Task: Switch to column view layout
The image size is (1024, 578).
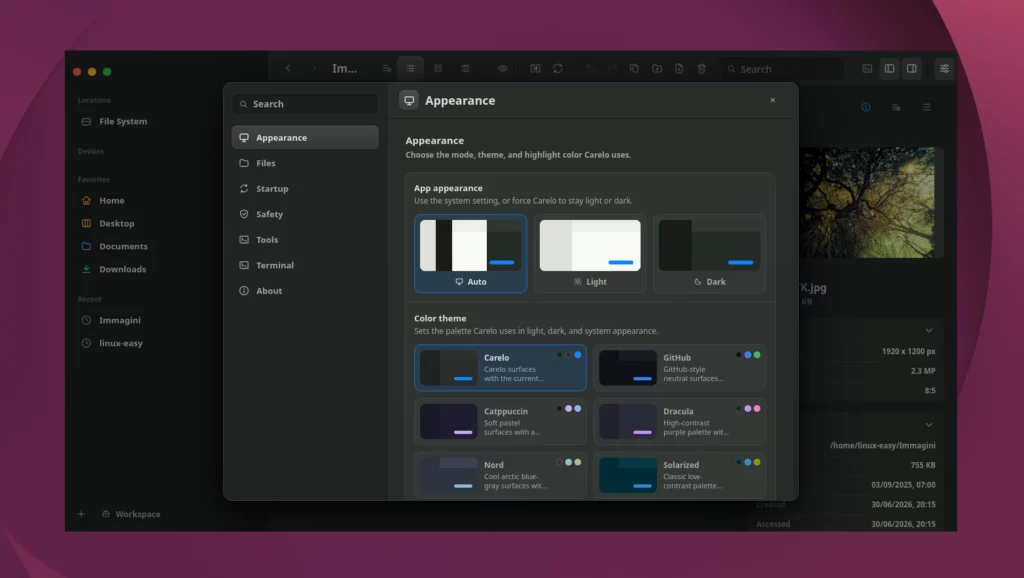Action: (x=466, y=68)
